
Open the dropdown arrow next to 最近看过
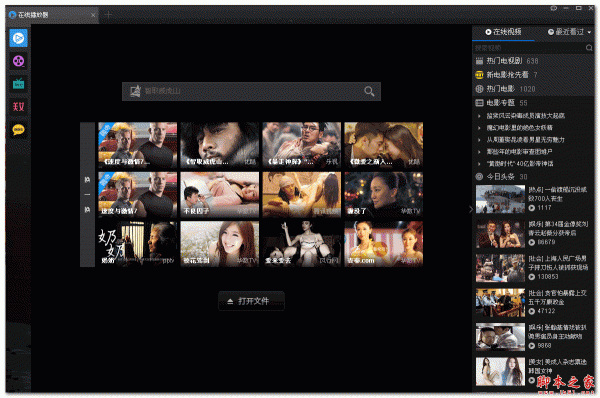589,32
